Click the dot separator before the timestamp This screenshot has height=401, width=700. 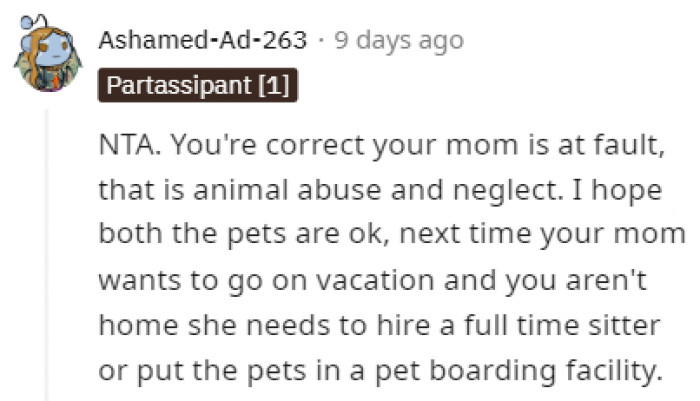(319, 41)
